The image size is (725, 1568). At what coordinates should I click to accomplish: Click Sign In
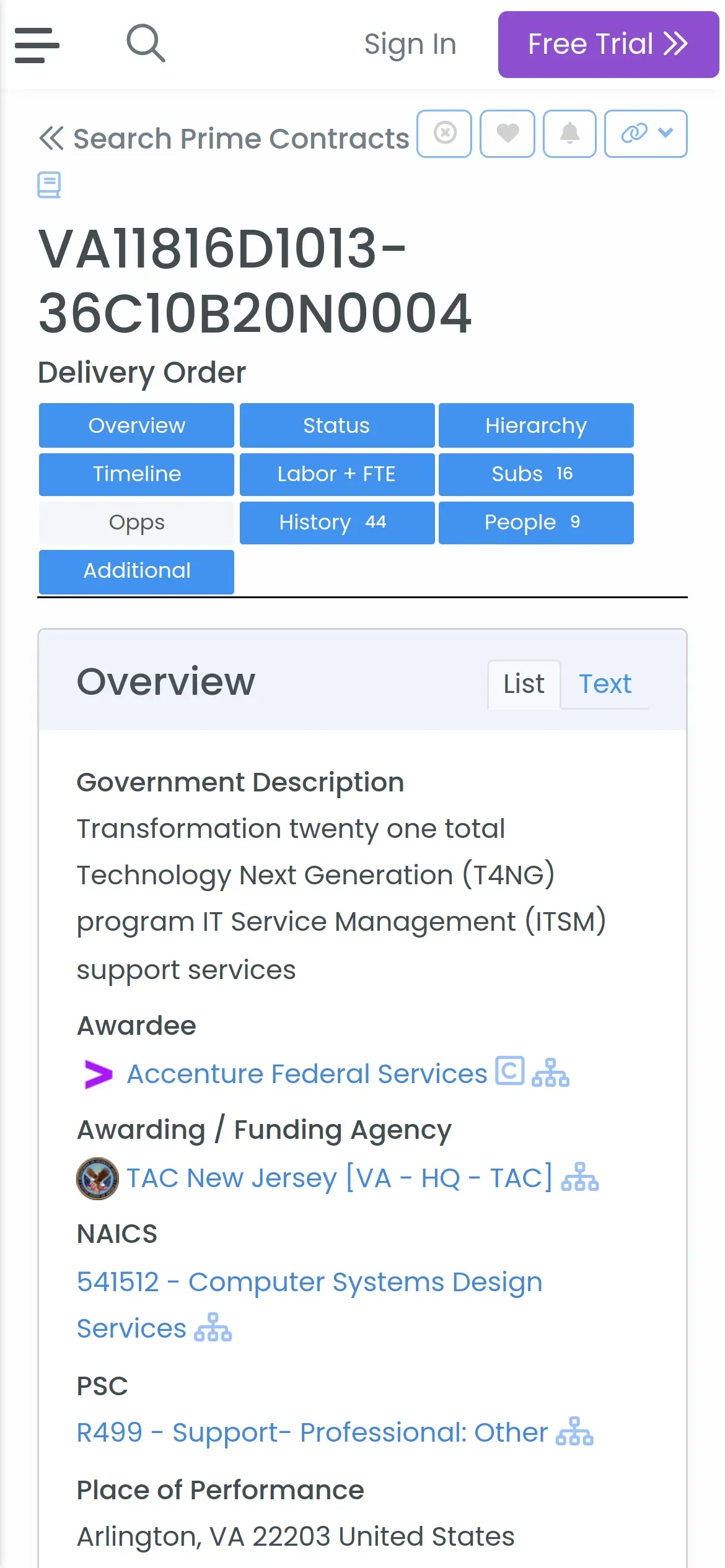click(410, 45)
